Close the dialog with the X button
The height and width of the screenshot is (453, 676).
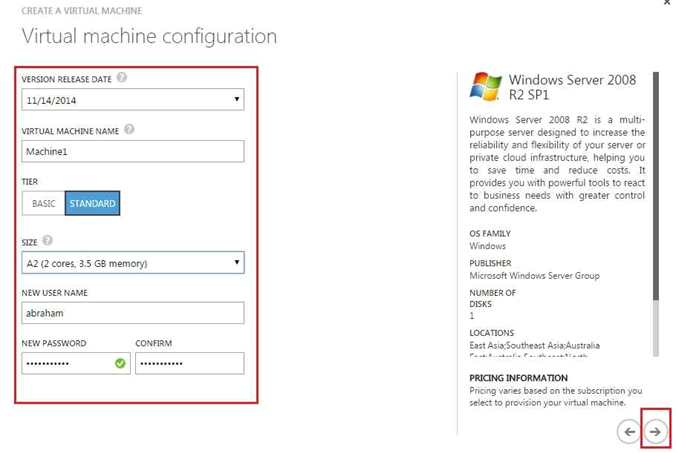(x=667, y=2)
